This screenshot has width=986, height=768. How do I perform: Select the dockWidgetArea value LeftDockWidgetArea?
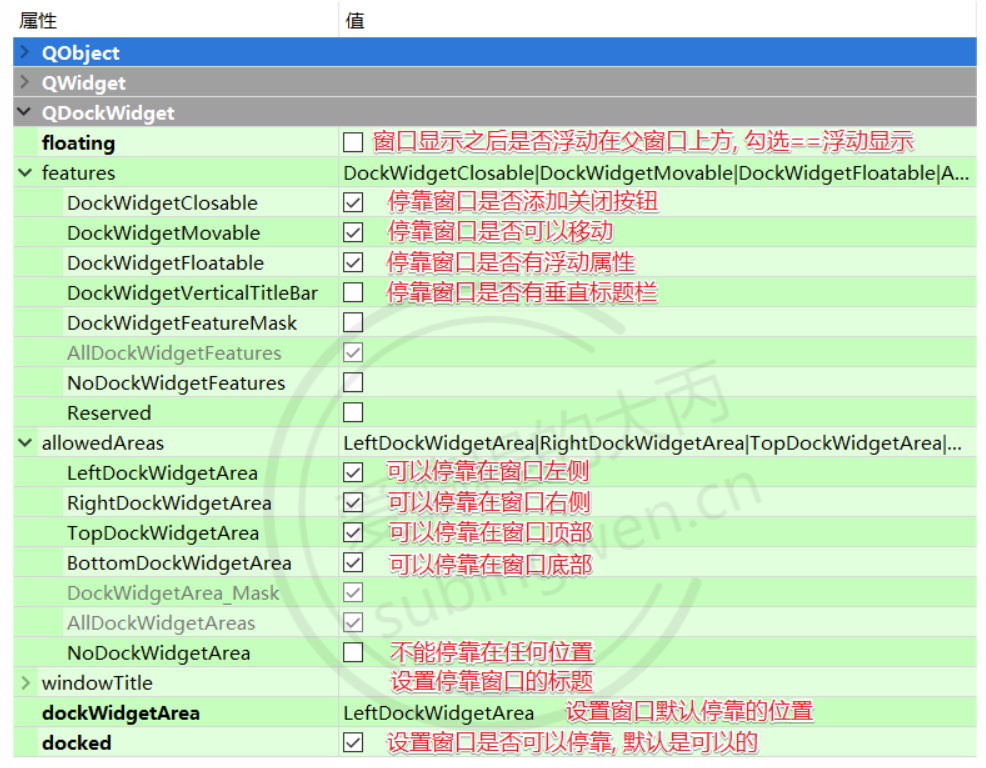438,713
